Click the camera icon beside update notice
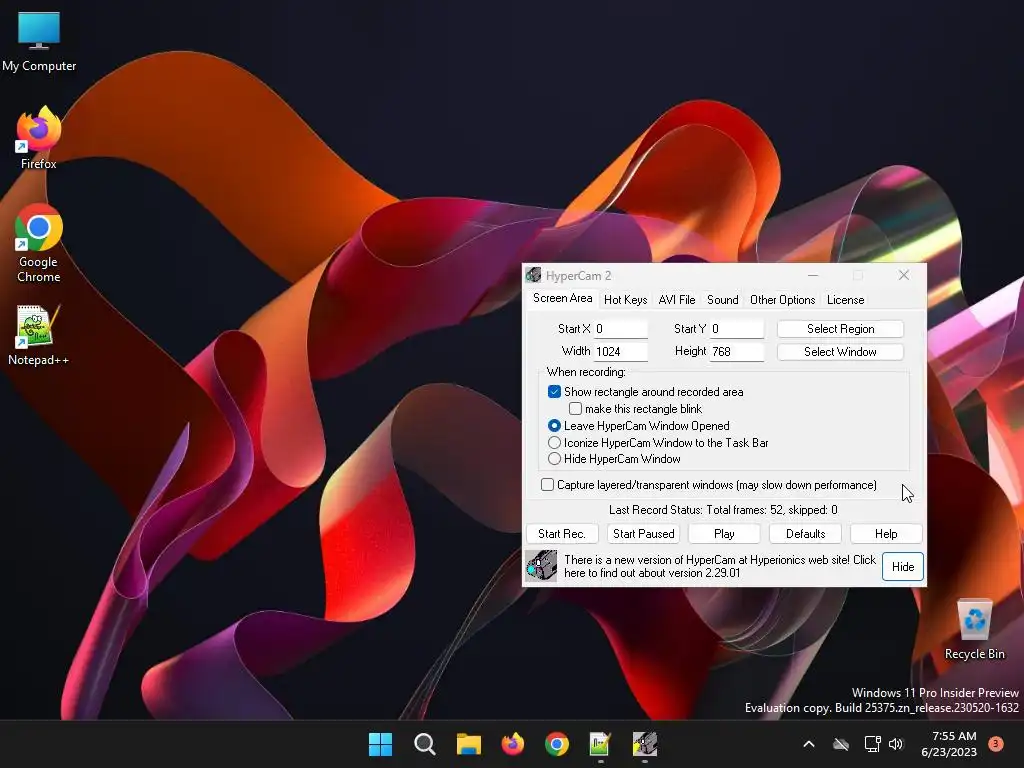The image size is (1024, 768). pyautogui.click(x=541, y=566)
